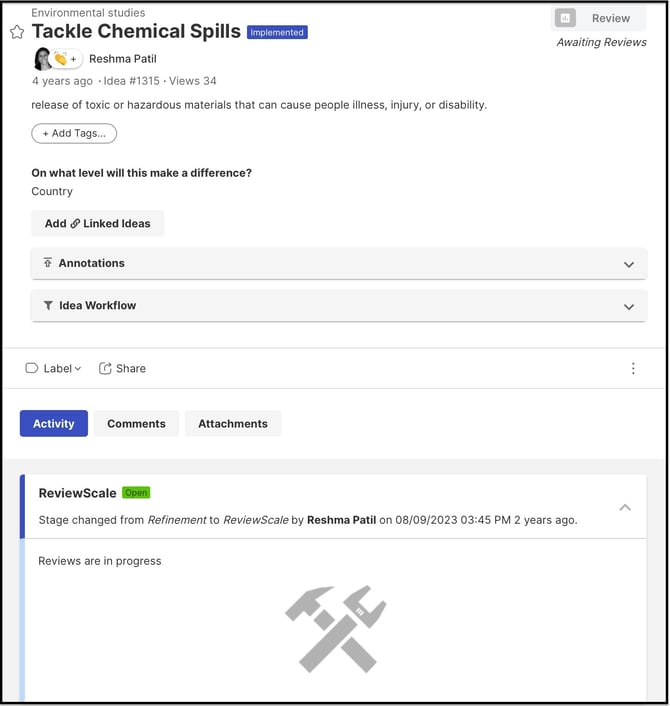Click the clapping hands plus icon
Image resolution: width=670 pixels, height=706 pixels.
click(66, 59)
